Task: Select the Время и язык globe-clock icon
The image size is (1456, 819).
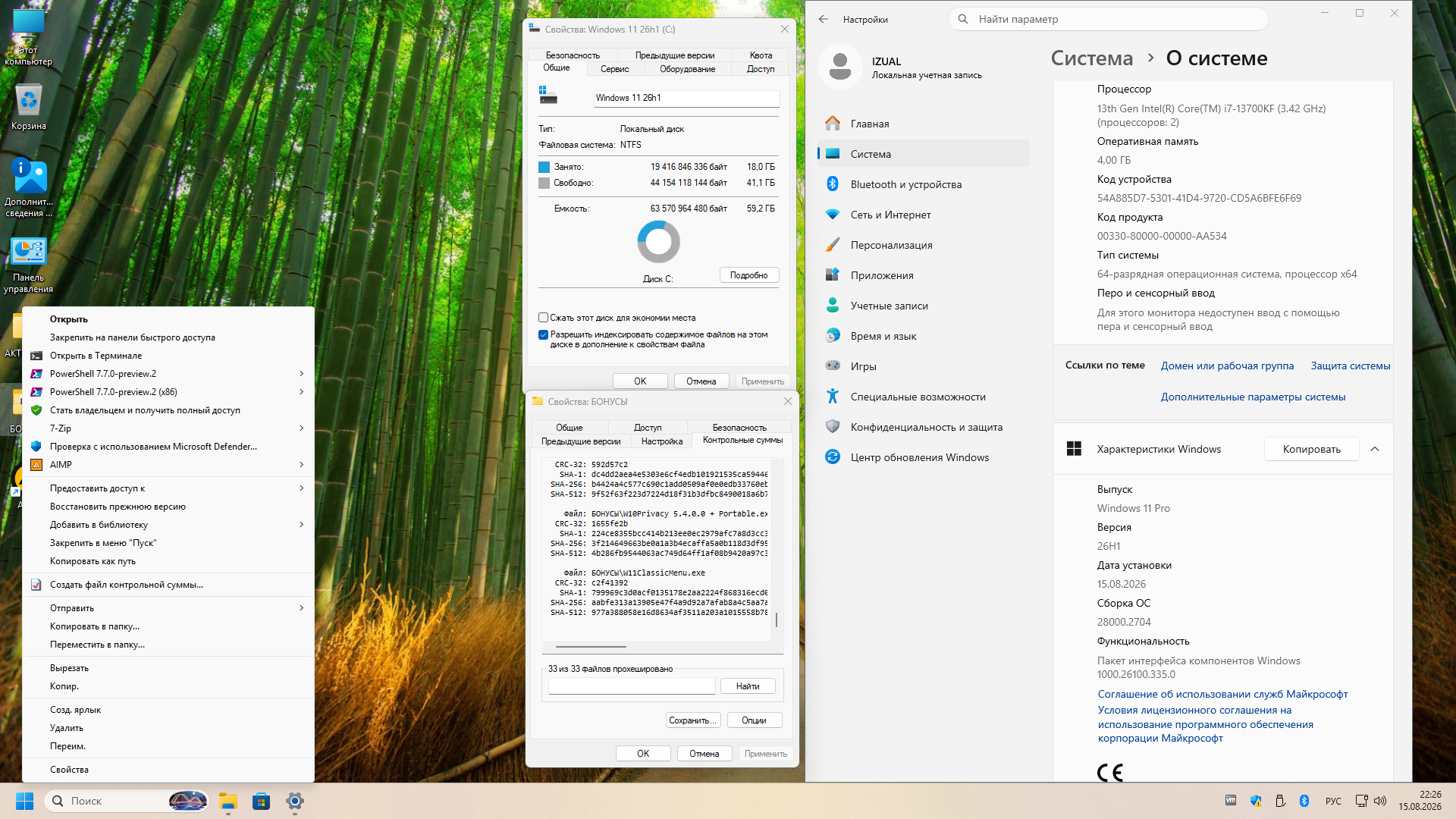Action: pos(833,336)
